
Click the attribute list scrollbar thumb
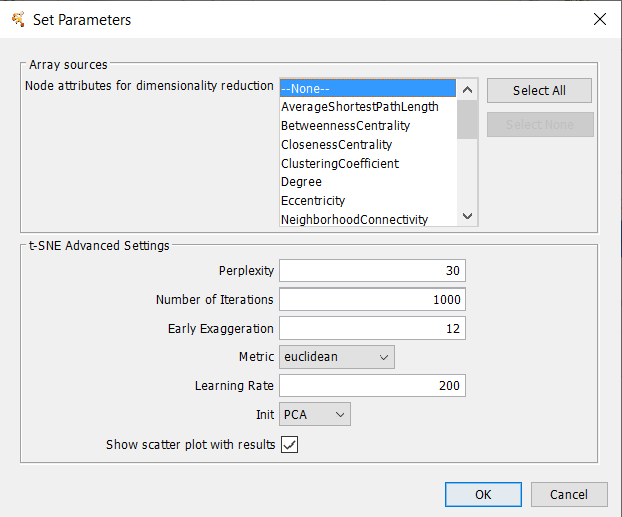coord(467,119)
